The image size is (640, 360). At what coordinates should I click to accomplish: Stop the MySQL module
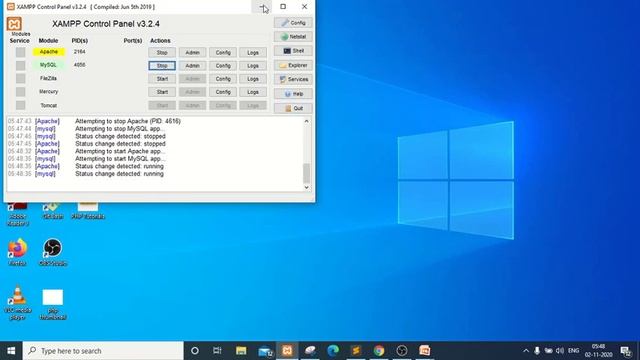click(x=162, y=66)
